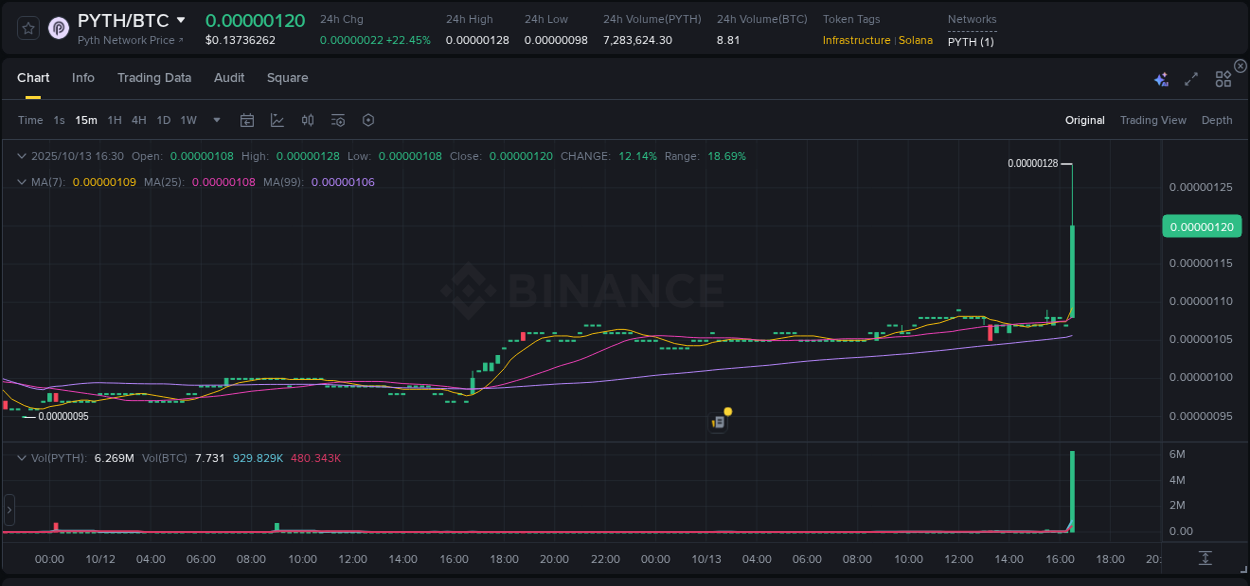Open the chart layout widgets icon
Viewport: 1250px width, 586px height.
pyautogui.click(x=1223, y=78)
